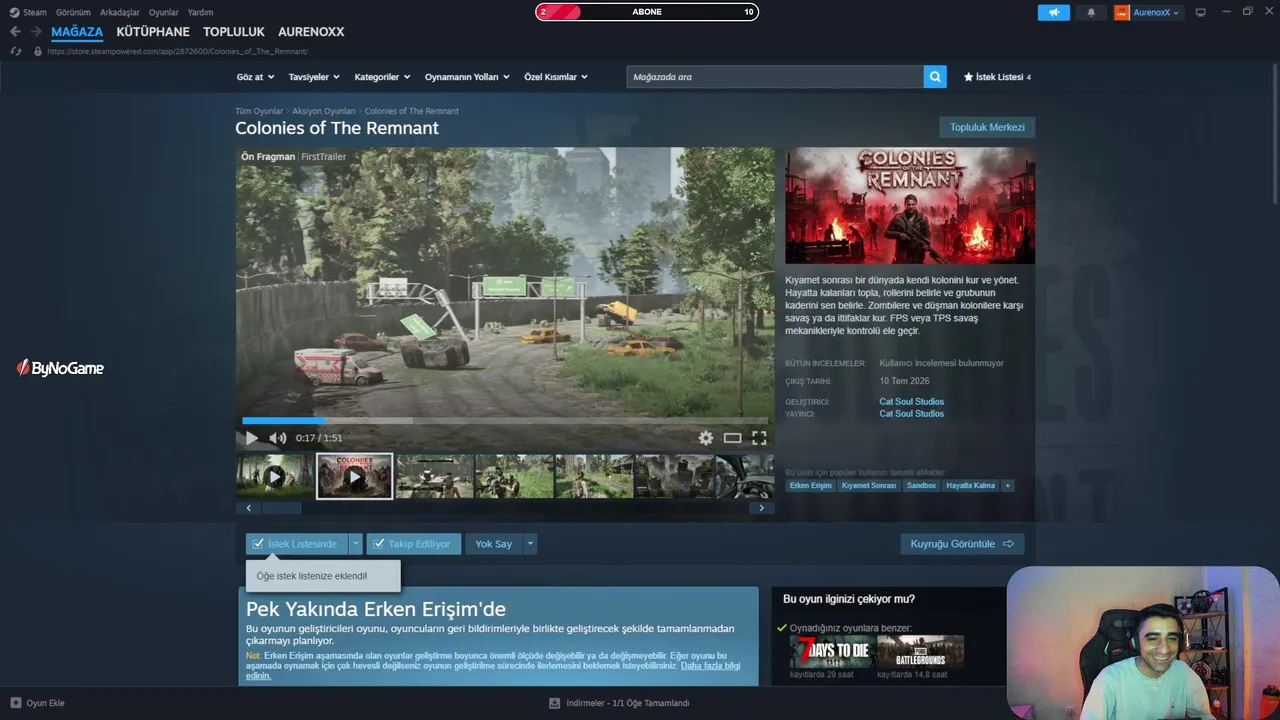The width and height of the screenshot is (1280, 720).
Task: Select the Hayatta Kalma tag
Action: pos(970,485)
